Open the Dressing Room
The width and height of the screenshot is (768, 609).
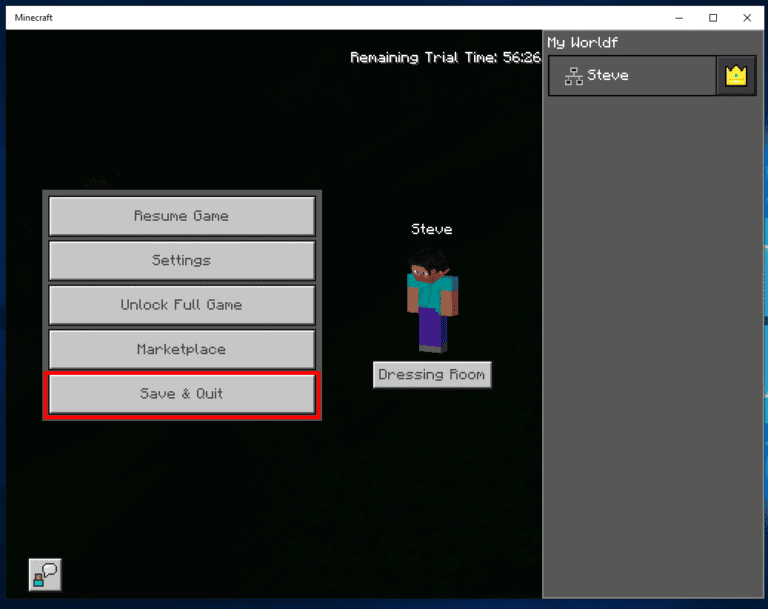coord(432,375)
